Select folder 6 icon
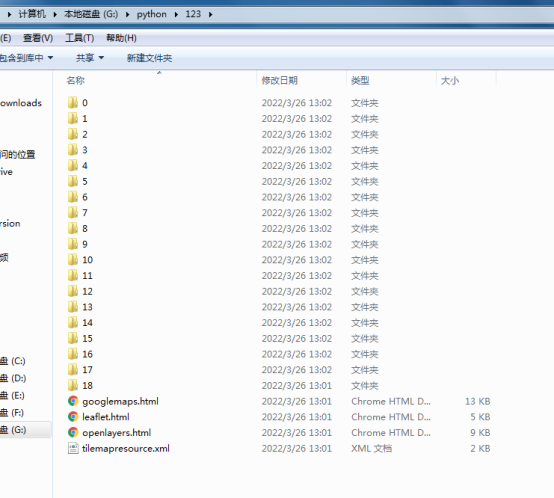 (73, 197)
